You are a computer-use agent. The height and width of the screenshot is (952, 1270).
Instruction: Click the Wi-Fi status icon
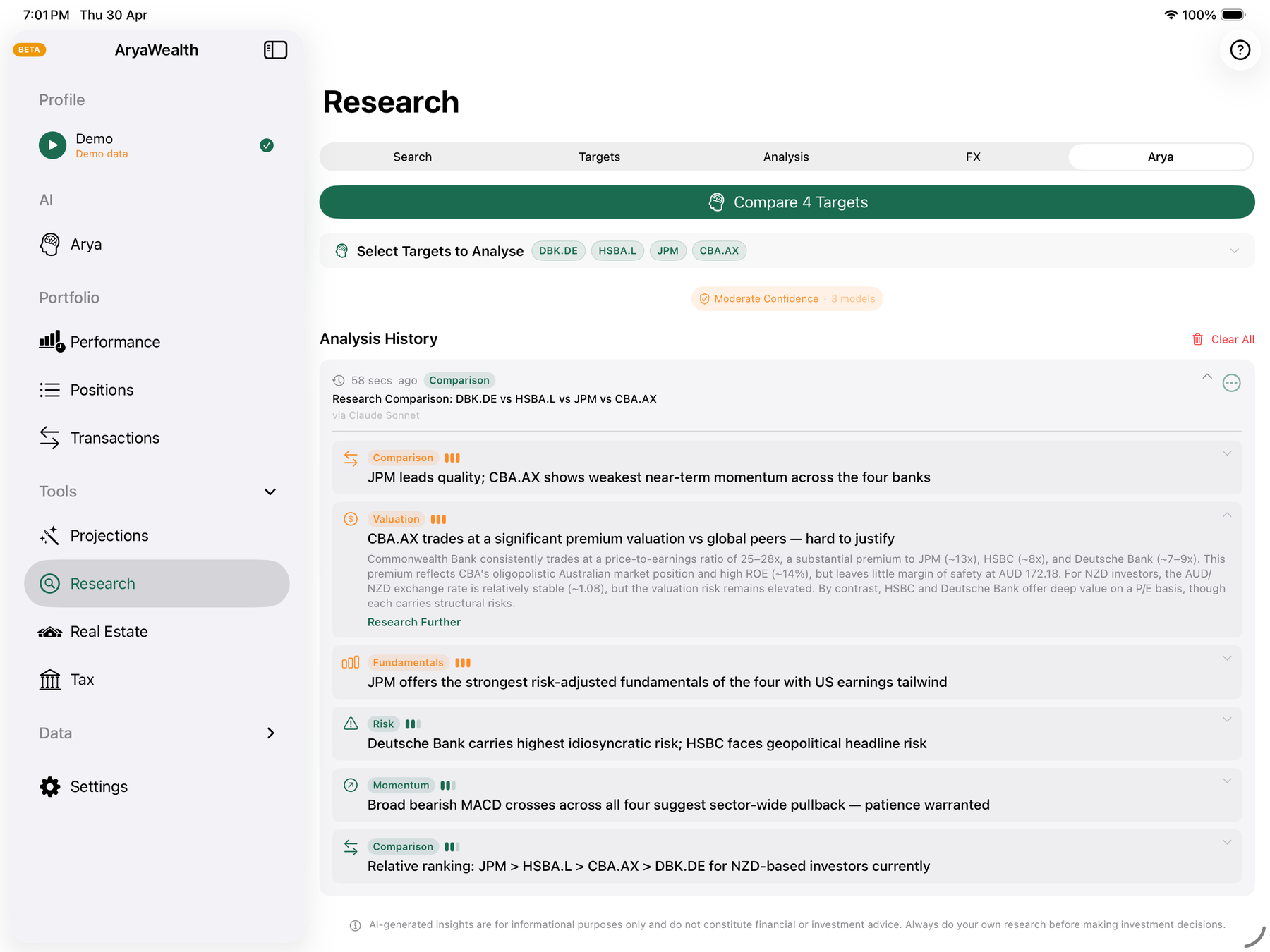pos(1171,15)
